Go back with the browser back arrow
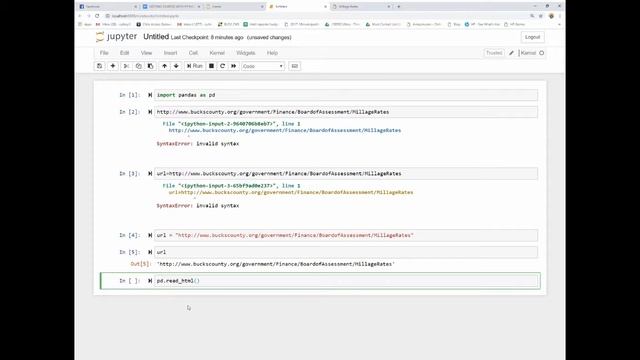This screenshot has height=360, width=640. [x=80, y=16]
